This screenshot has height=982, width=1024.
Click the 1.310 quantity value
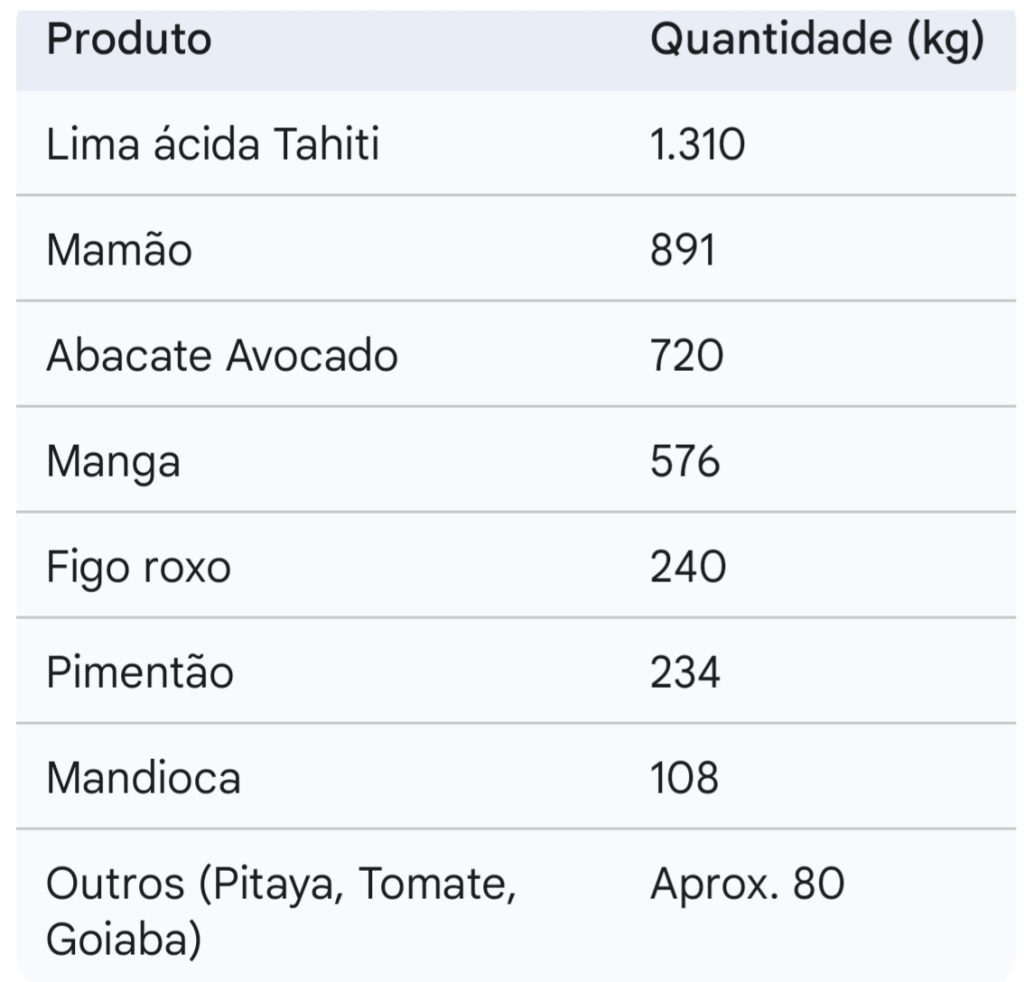point(697,146)
